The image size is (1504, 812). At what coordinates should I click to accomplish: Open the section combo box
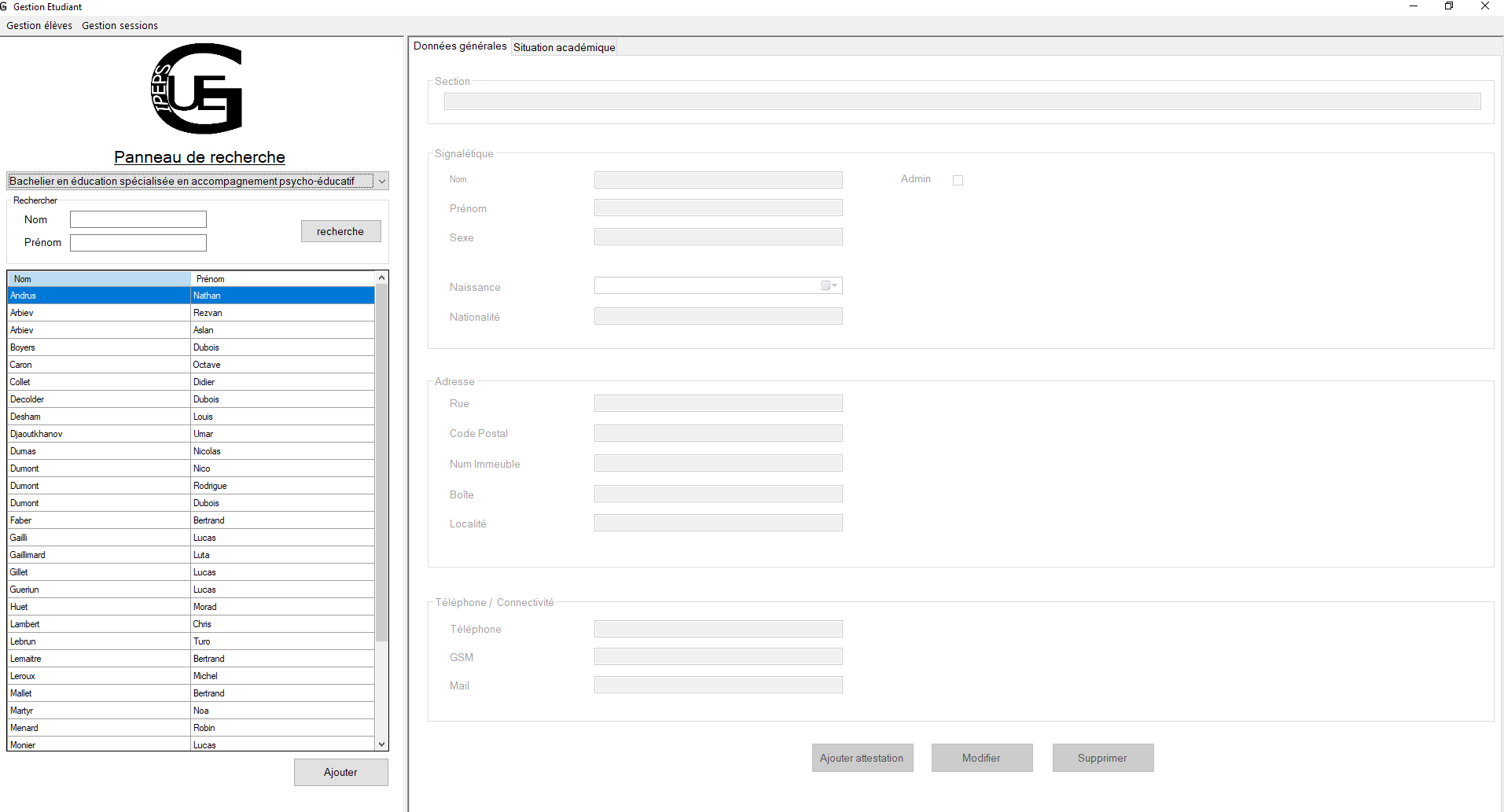click(x=382, y=181)
